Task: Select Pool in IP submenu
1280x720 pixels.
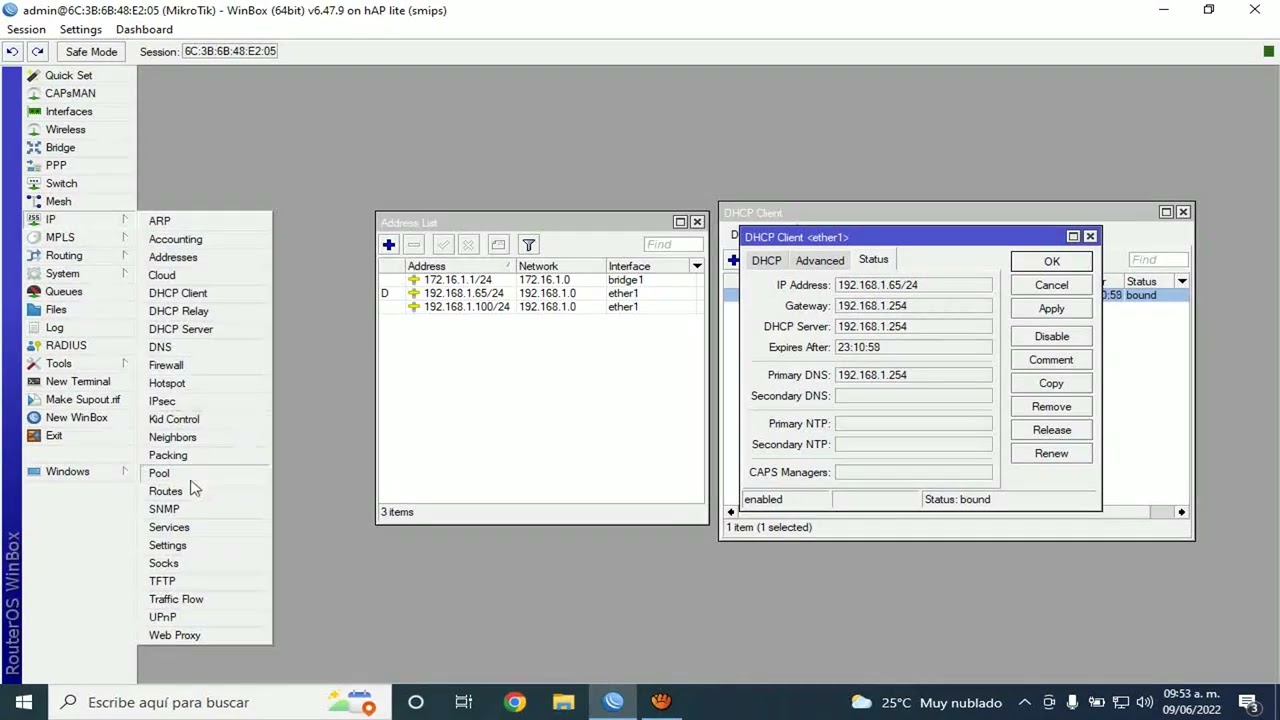Action: tap(159, 473)
